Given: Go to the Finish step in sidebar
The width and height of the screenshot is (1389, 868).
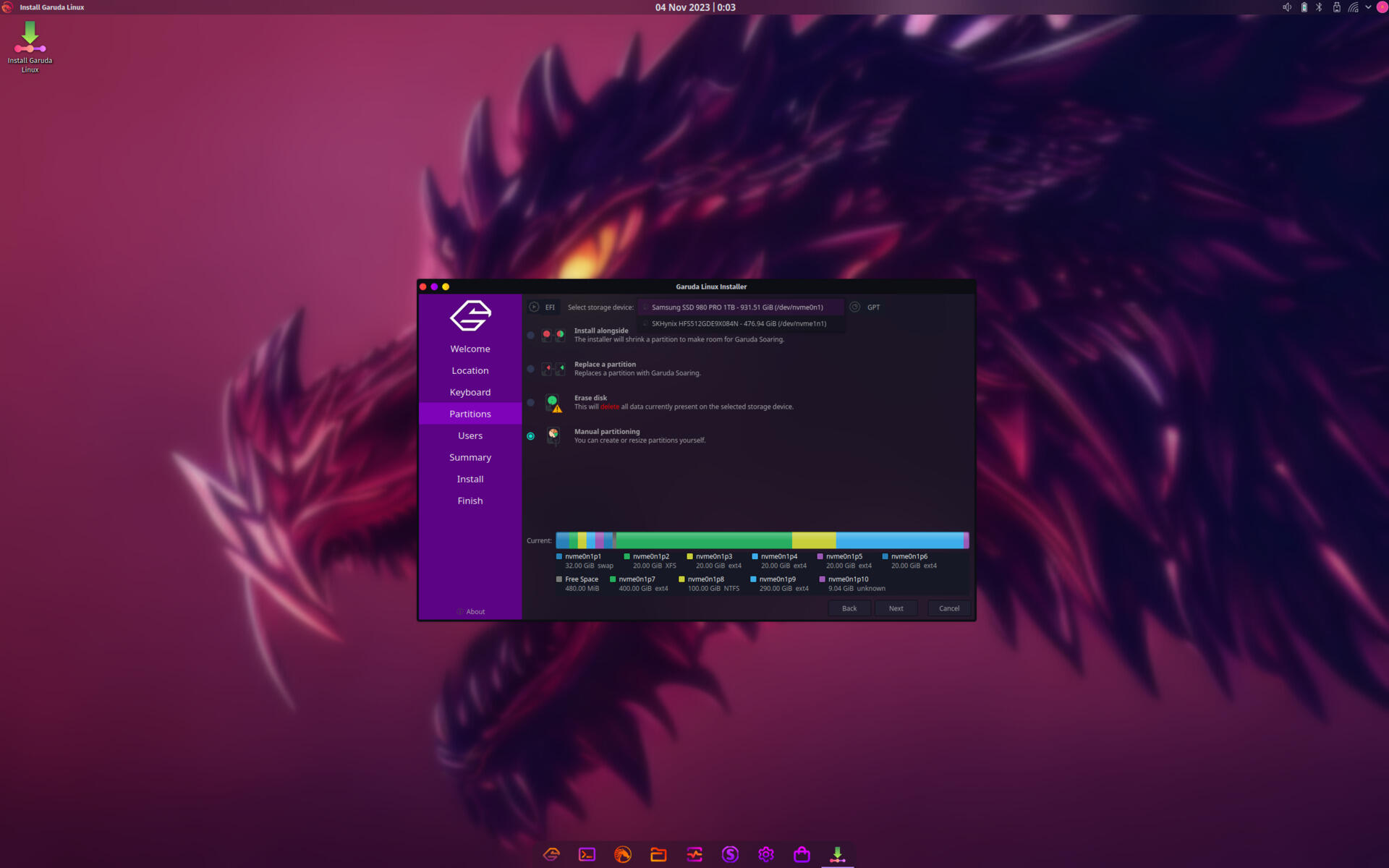Looking at the screenshot, I should point(470,501).
